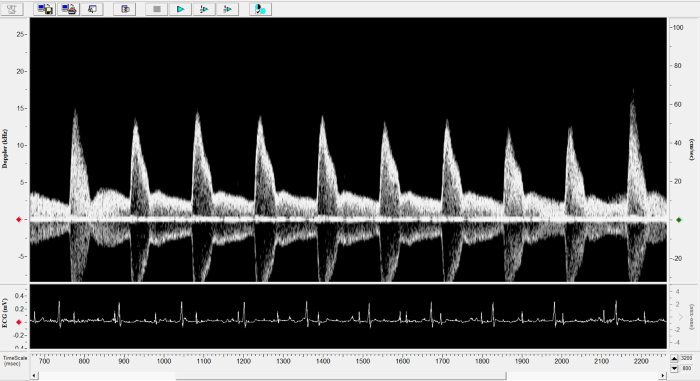Click the TimeScale (msec) label
The width and height of the screenshot is (700, 381).
[x=15, y=361]
